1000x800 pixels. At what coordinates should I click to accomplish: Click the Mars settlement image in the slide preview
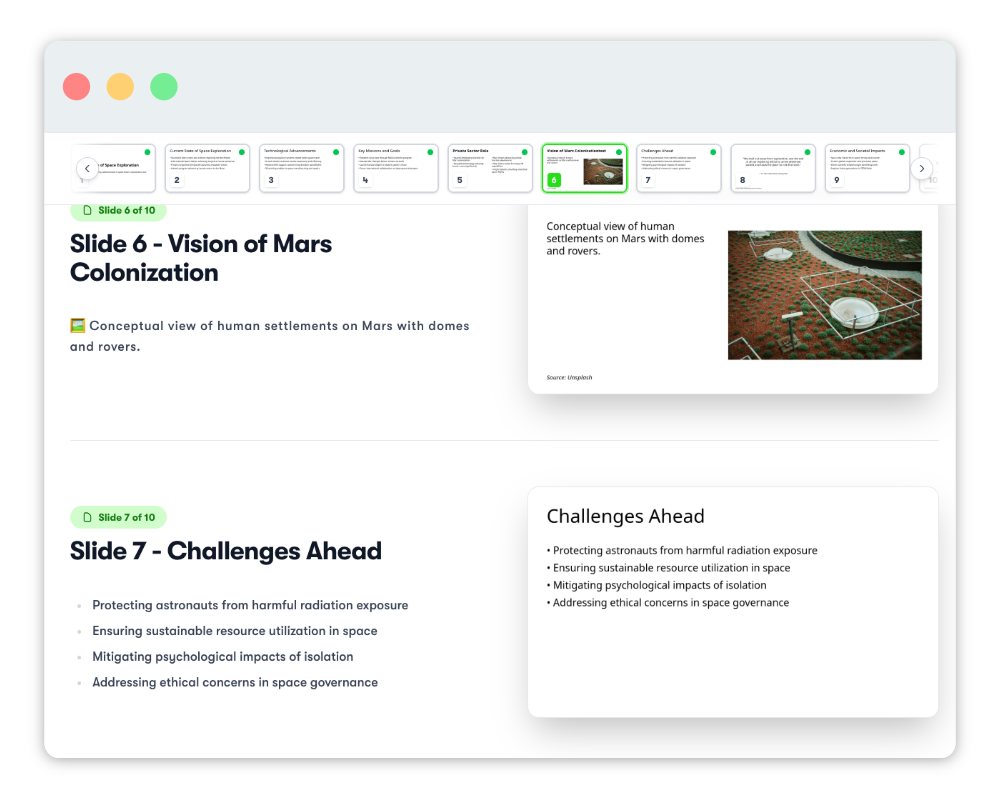(824, 295)
